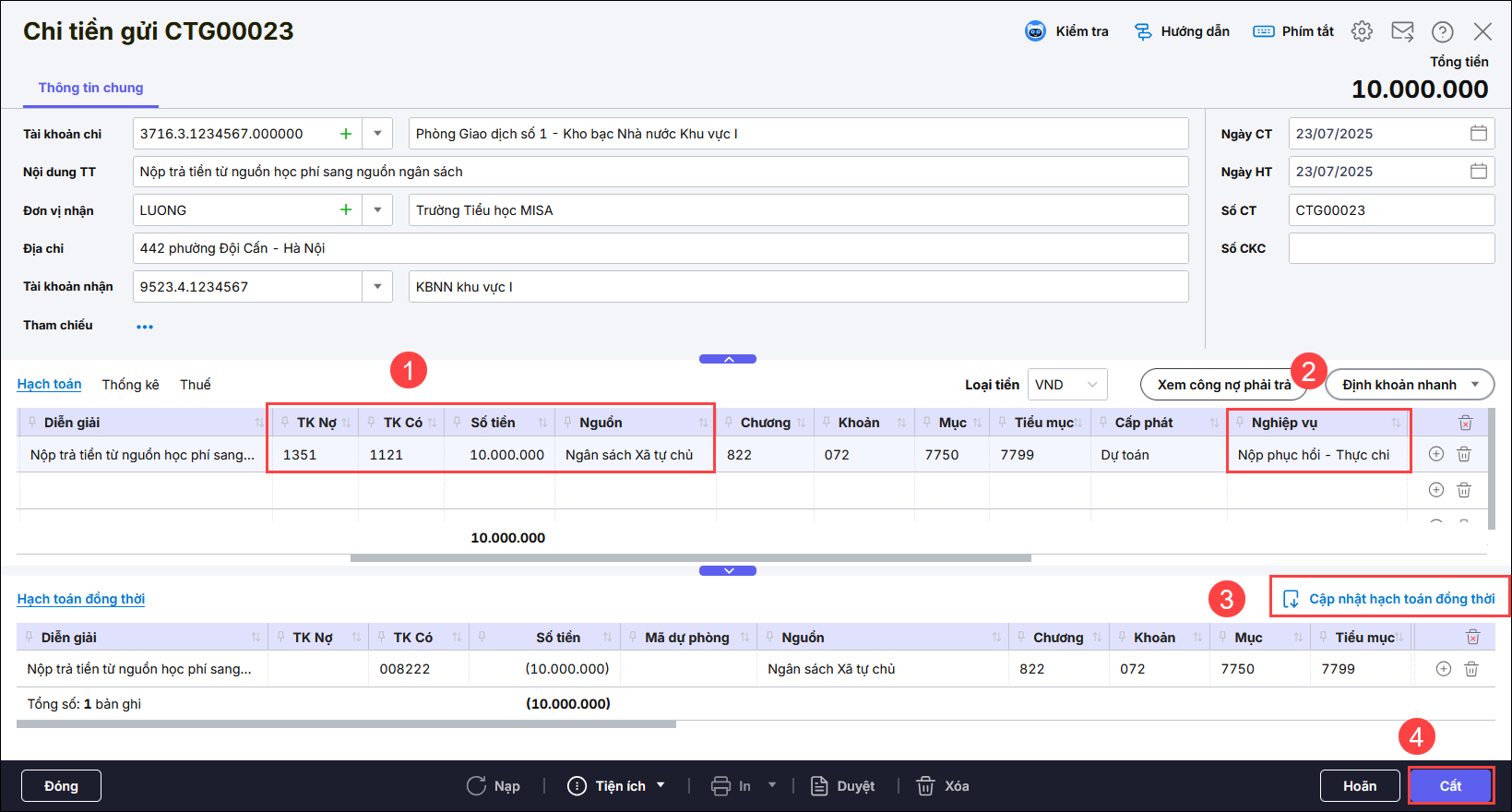Image resolution: width=1512 pixels, height=812 pixels.
Task: Delete row in Hạch toán đồng thời table
Action: [1471, 669]
